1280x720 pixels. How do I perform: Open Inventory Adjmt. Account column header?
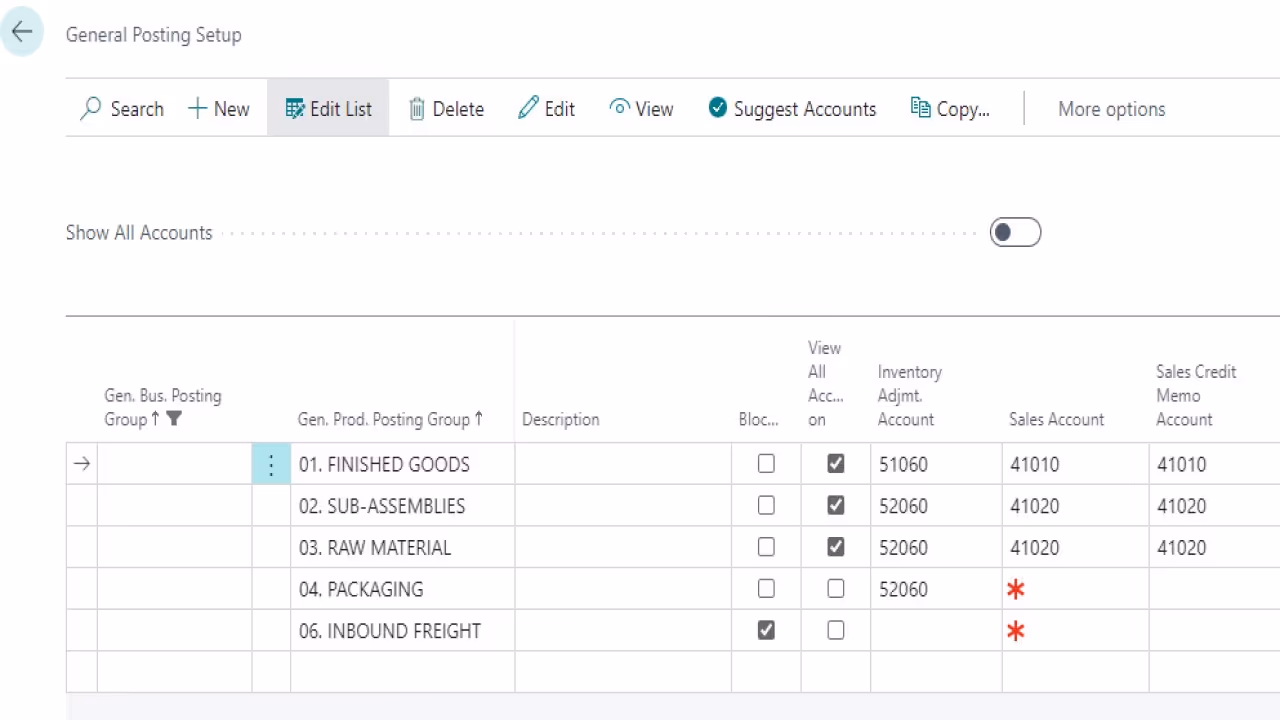coord(910,395)
